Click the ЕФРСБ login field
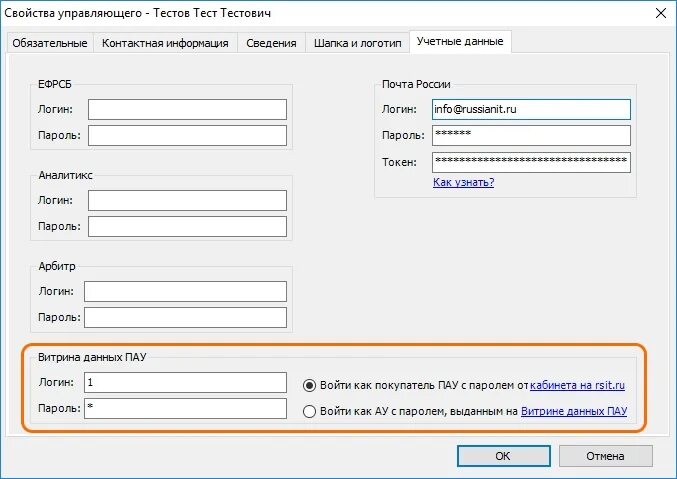The image size is (677, 479). pos(187,109)
